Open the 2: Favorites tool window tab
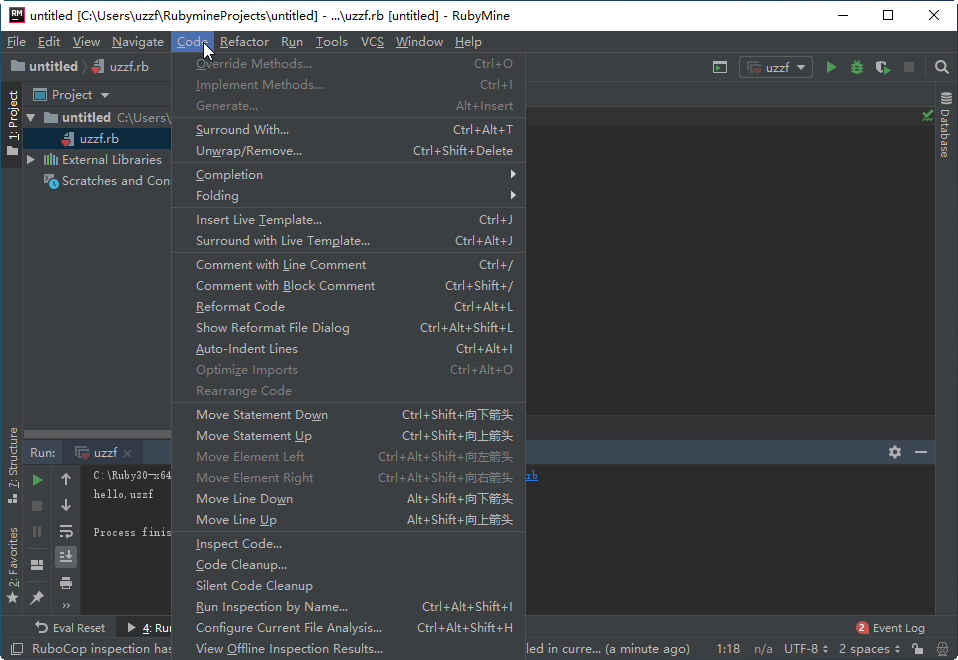 pos(12,565)
